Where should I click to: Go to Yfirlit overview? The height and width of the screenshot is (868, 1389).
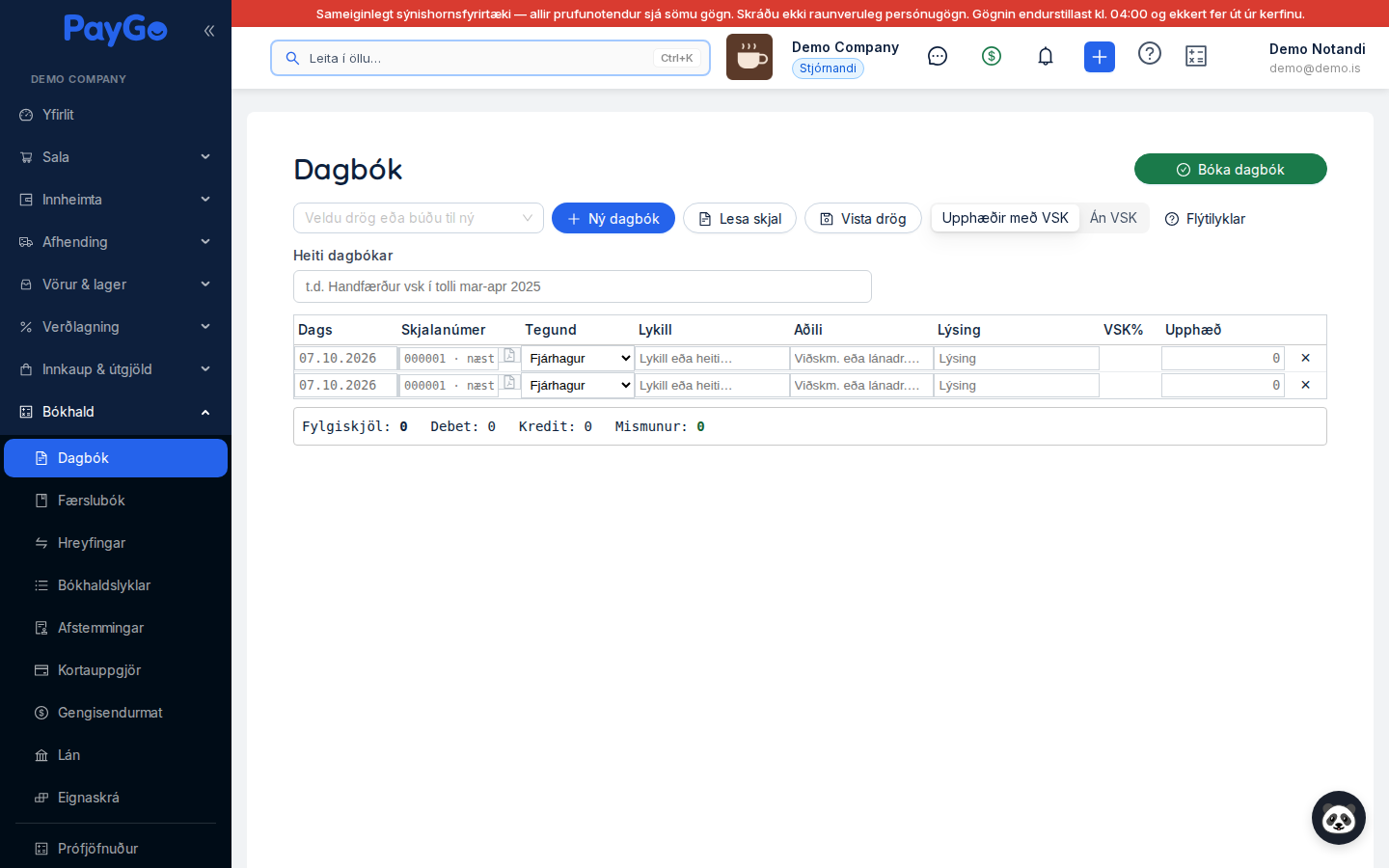[116, 115]
